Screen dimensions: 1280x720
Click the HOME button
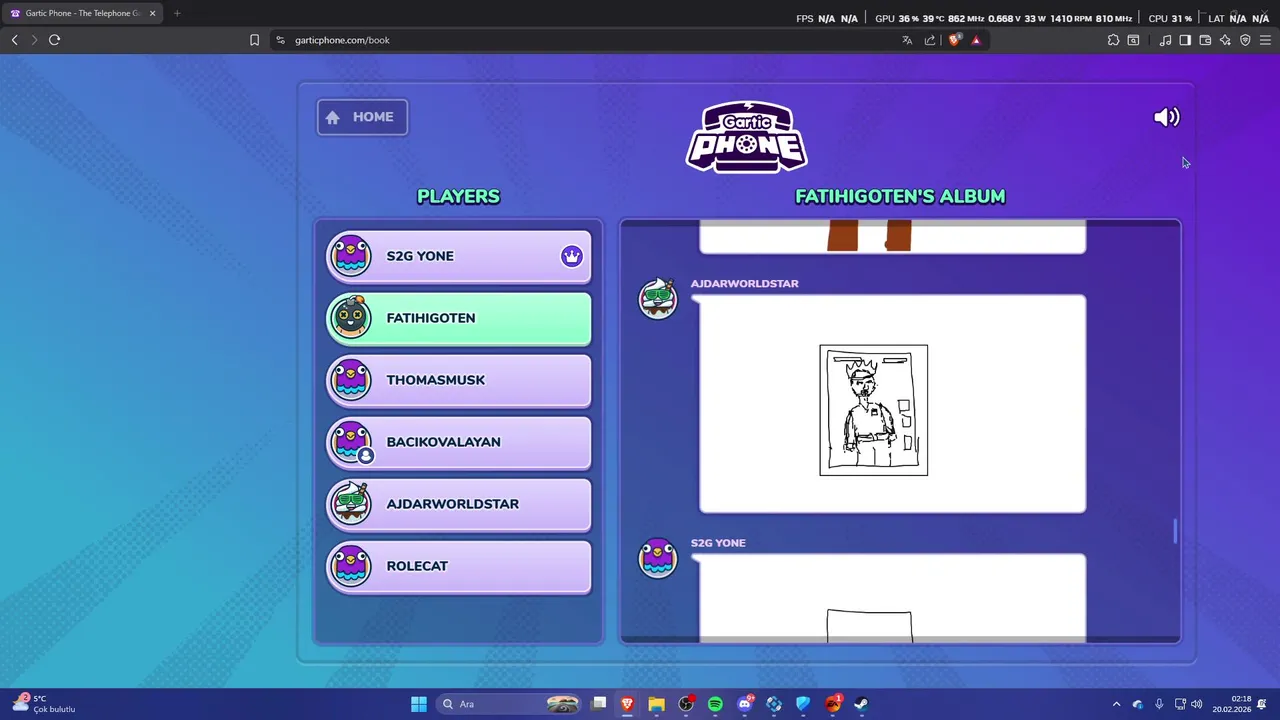(362, 117)
